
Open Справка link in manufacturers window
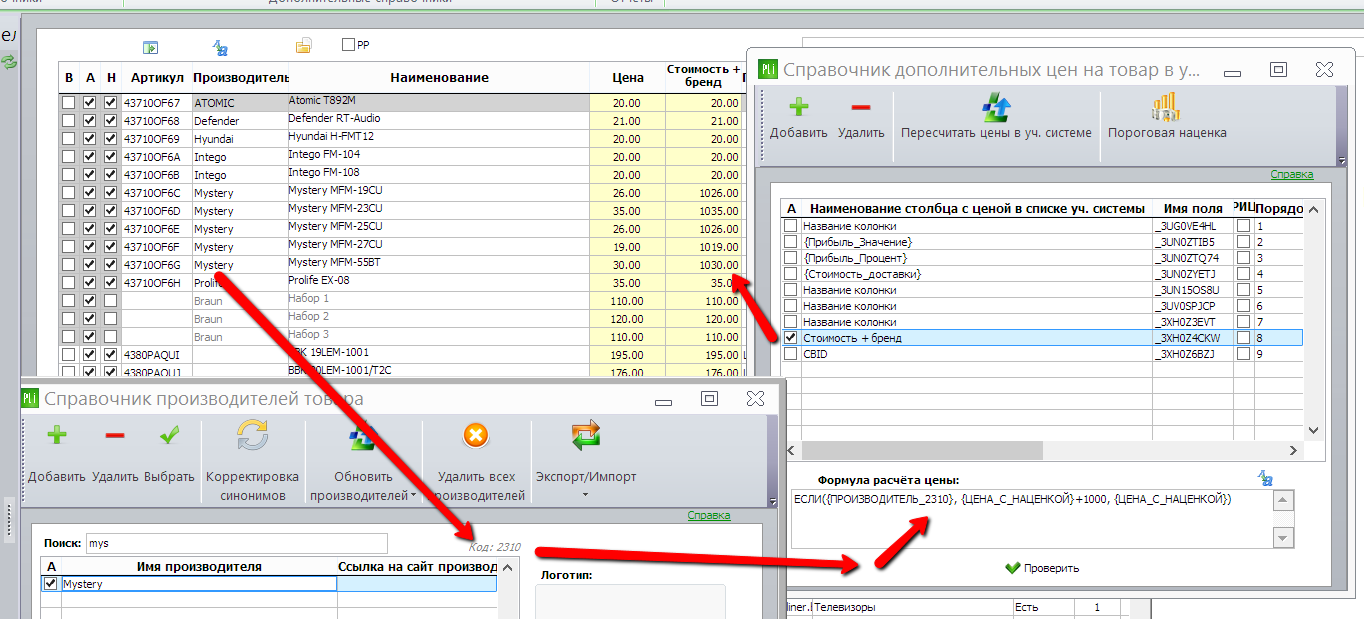coord(708,515)
